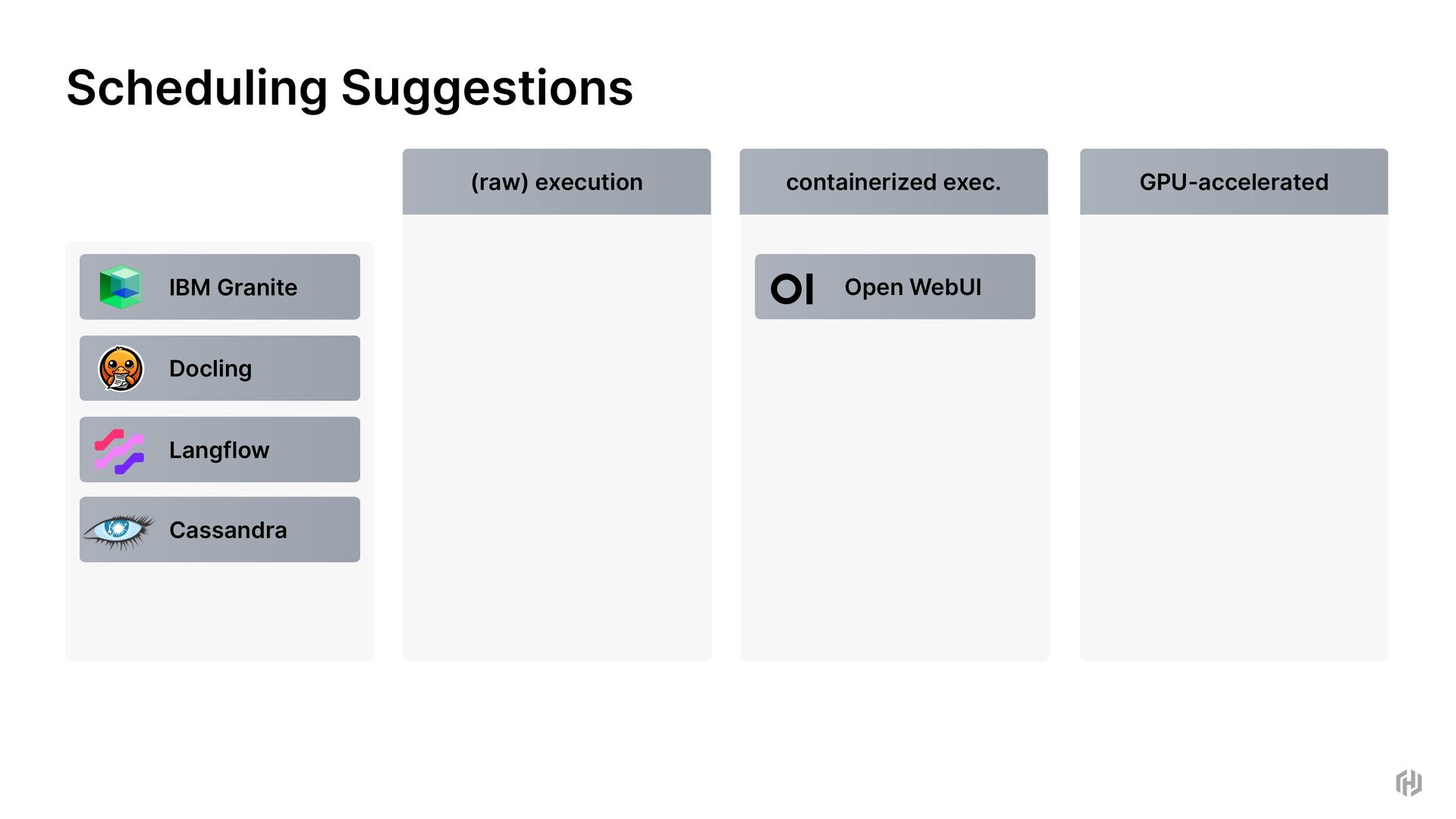The image size is (1456, 819).
Task: Click the GPU-accelerated column header
Action: 1234,182
